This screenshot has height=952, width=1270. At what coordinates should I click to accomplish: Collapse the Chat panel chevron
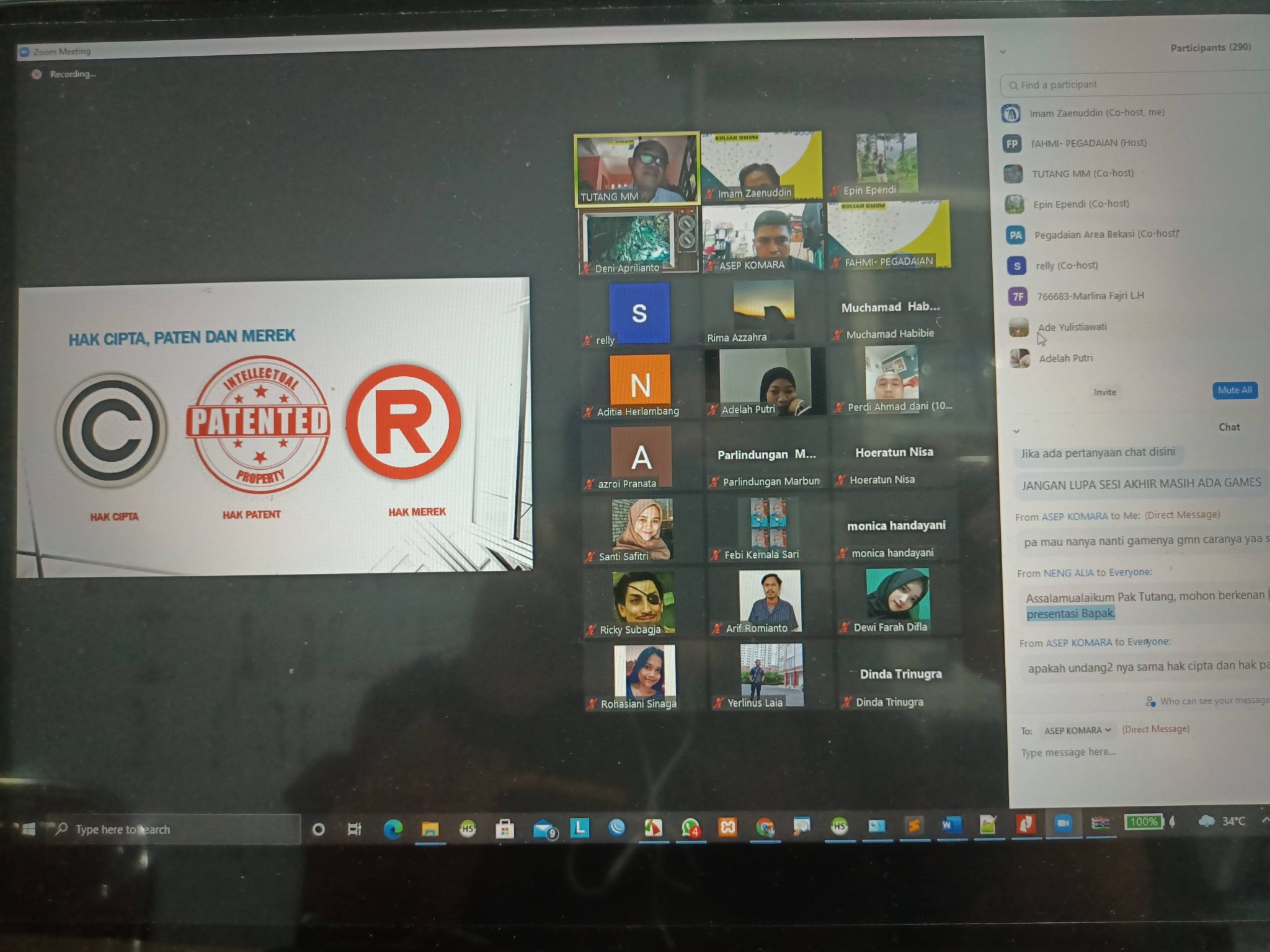(x=1016, y=431)
